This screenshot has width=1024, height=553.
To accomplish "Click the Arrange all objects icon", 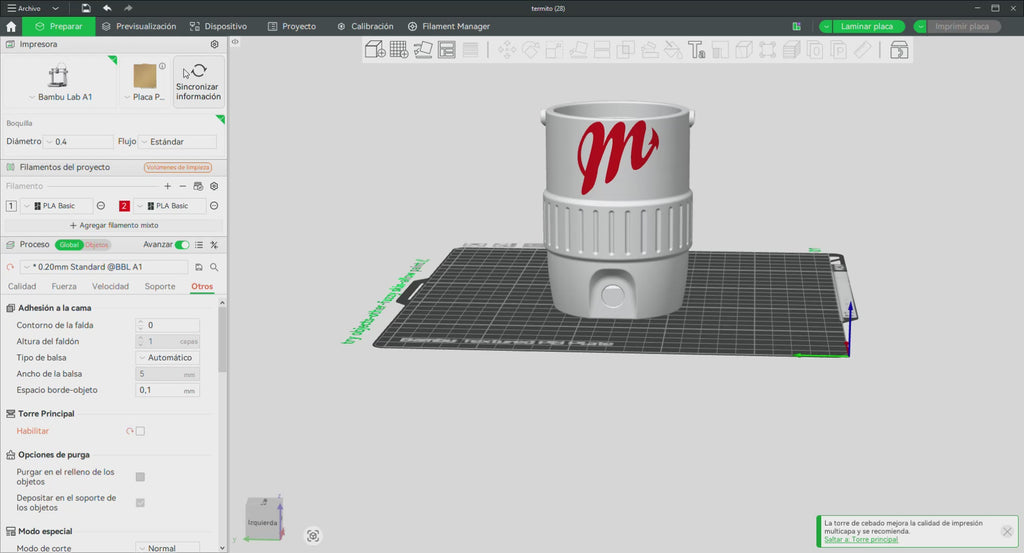I will click(447, 50).
